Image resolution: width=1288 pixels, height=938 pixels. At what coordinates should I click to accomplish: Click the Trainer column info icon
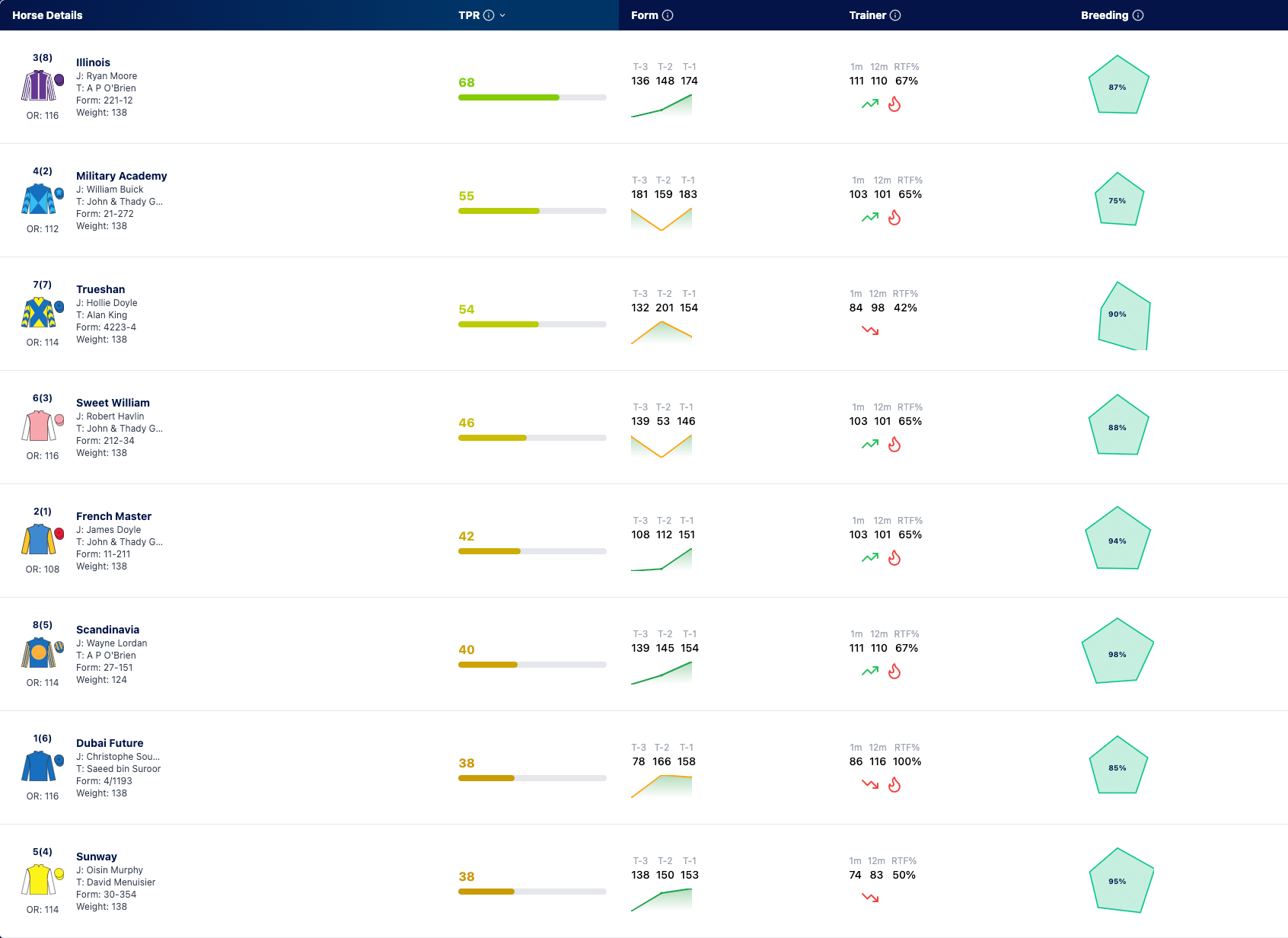[x=895, y=15]
